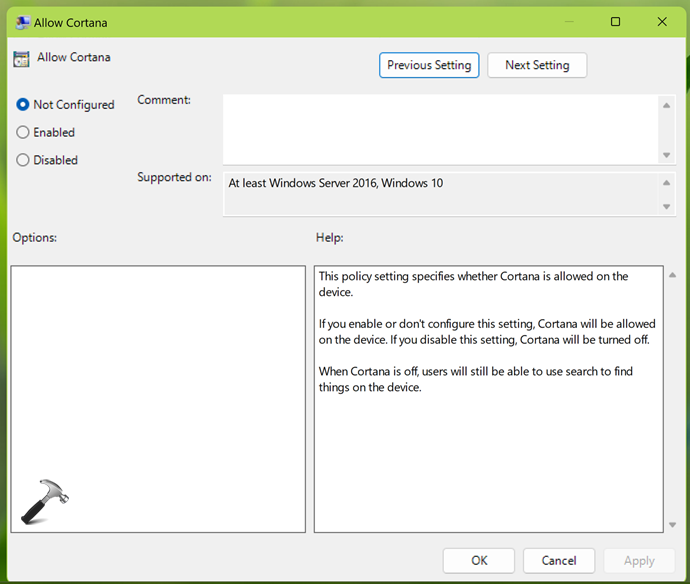
Task: Click up arrow in Supported on box
Action: click(x=667, y=182)
